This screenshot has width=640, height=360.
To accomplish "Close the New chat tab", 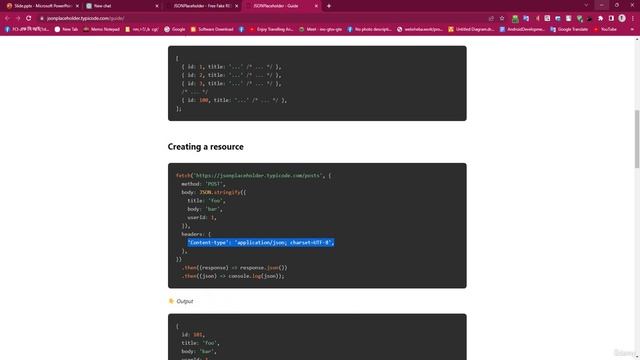I will tap(157, 6).
